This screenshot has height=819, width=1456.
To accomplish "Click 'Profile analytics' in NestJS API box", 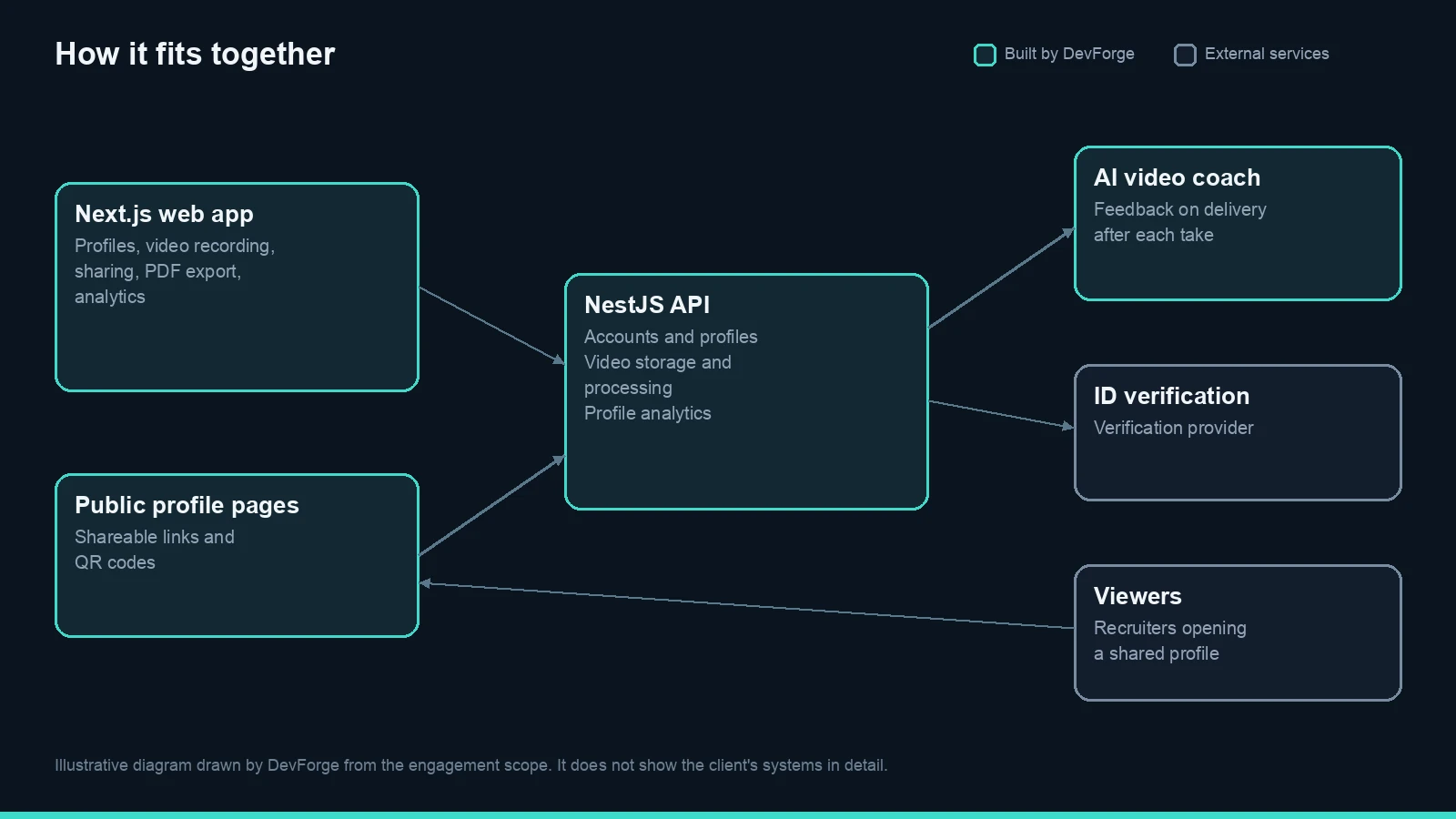I will 648,413.
